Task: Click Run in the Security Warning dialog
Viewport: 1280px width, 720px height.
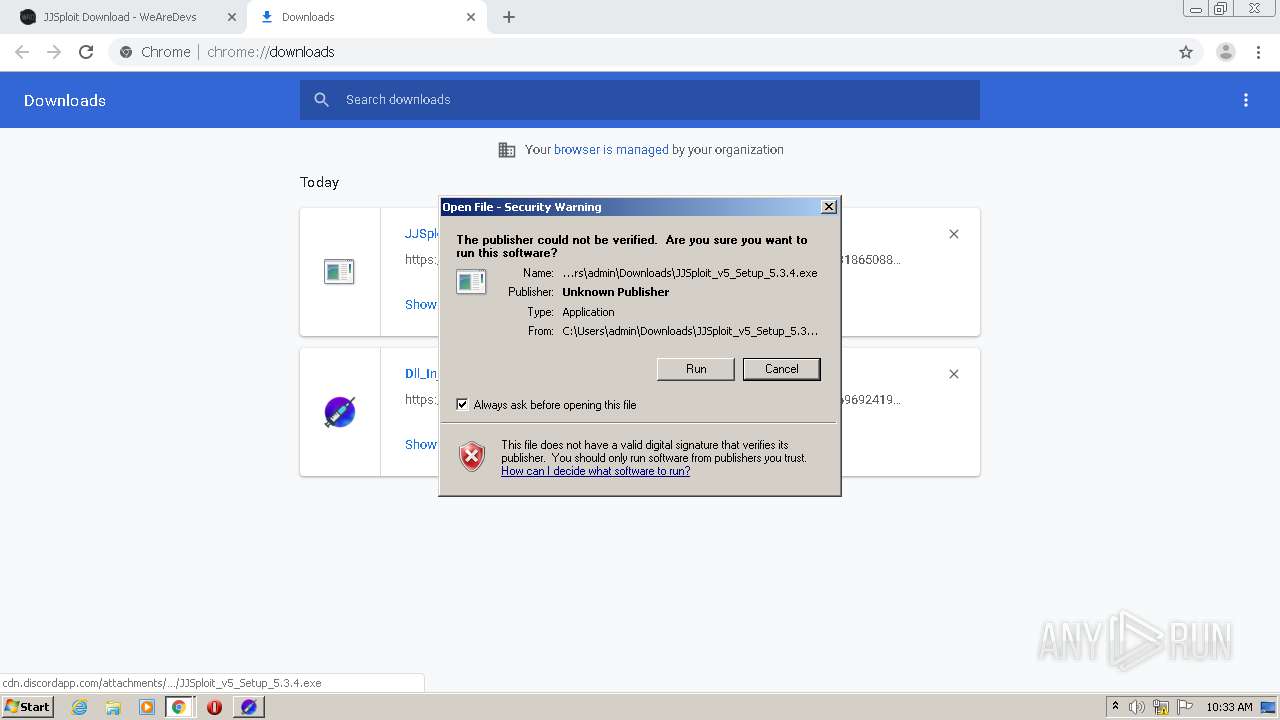Action: [696, 369]
